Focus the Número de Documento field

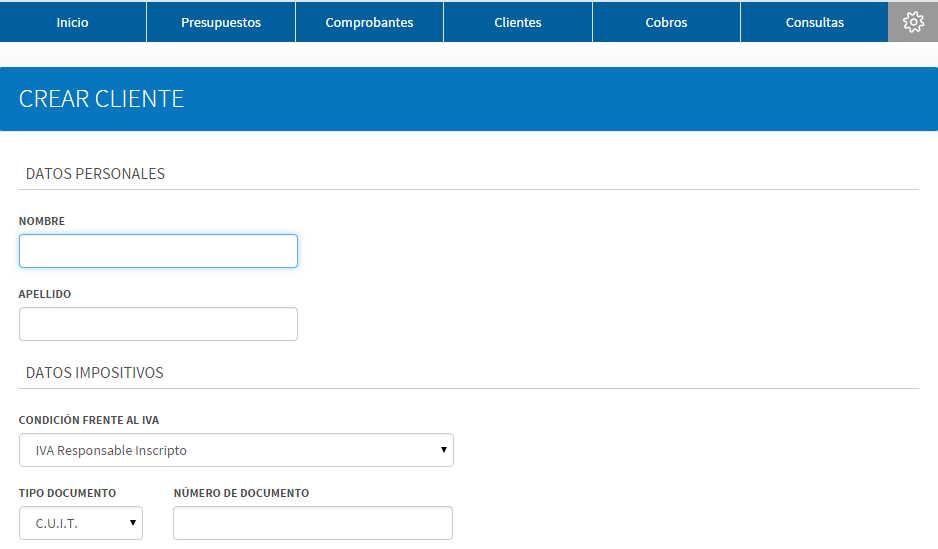[313, 523]
